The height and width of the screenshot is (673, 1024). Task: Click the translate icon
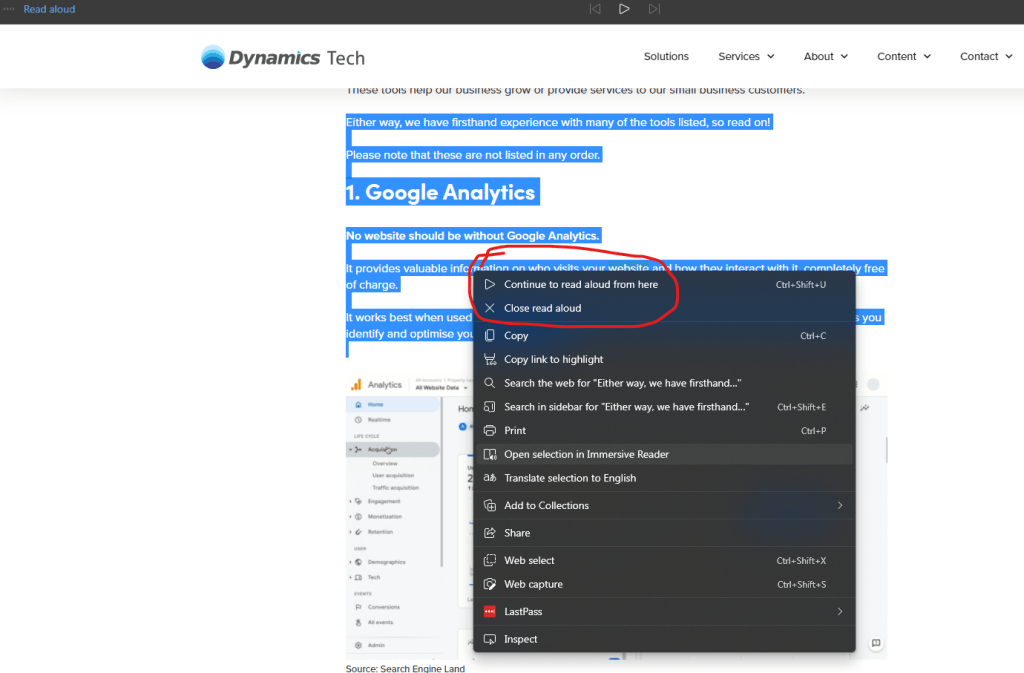pos(490,478)
